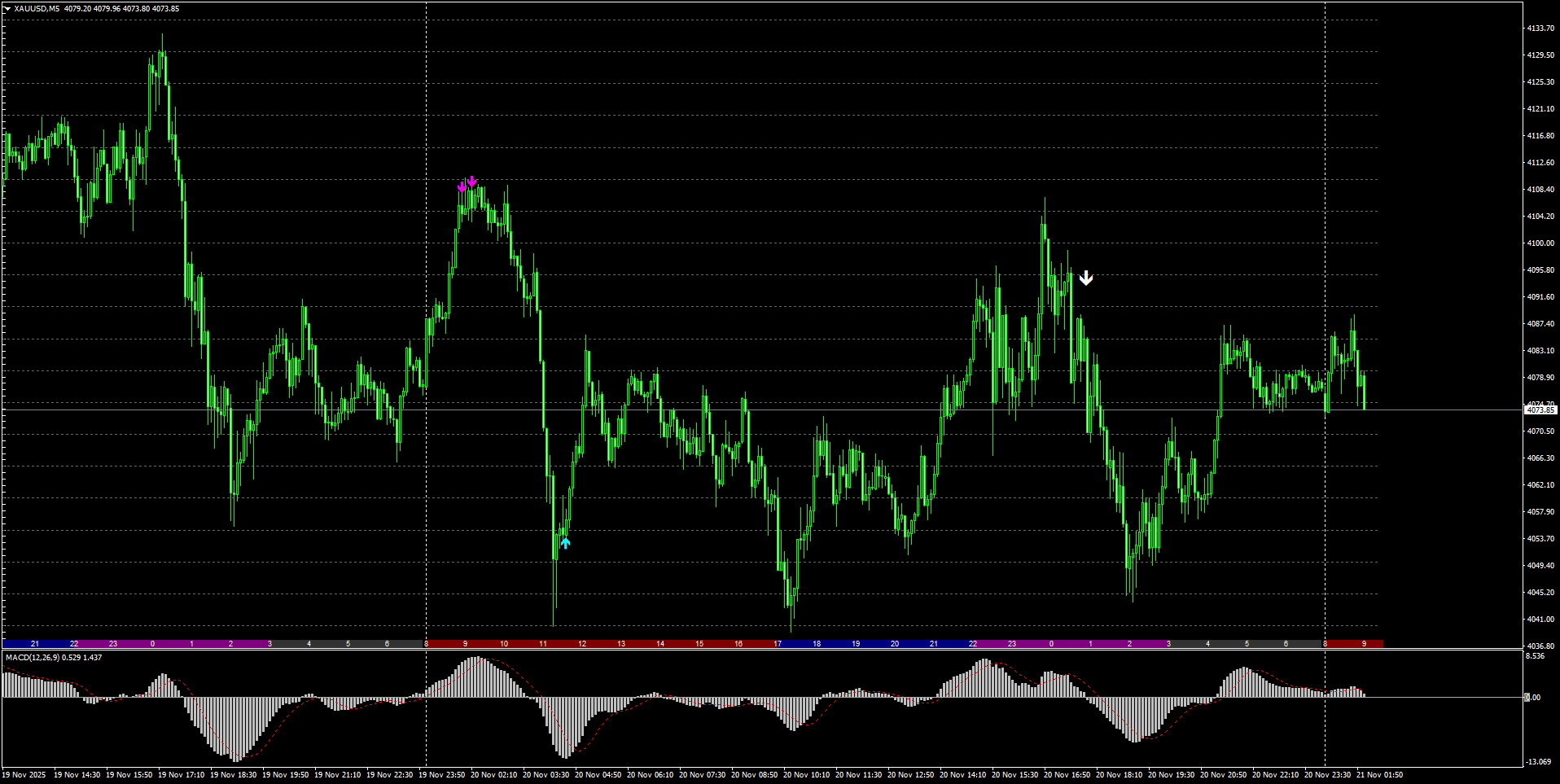Click the right magenta down-arrow signal
The image size is (1560, 784).
472,182
